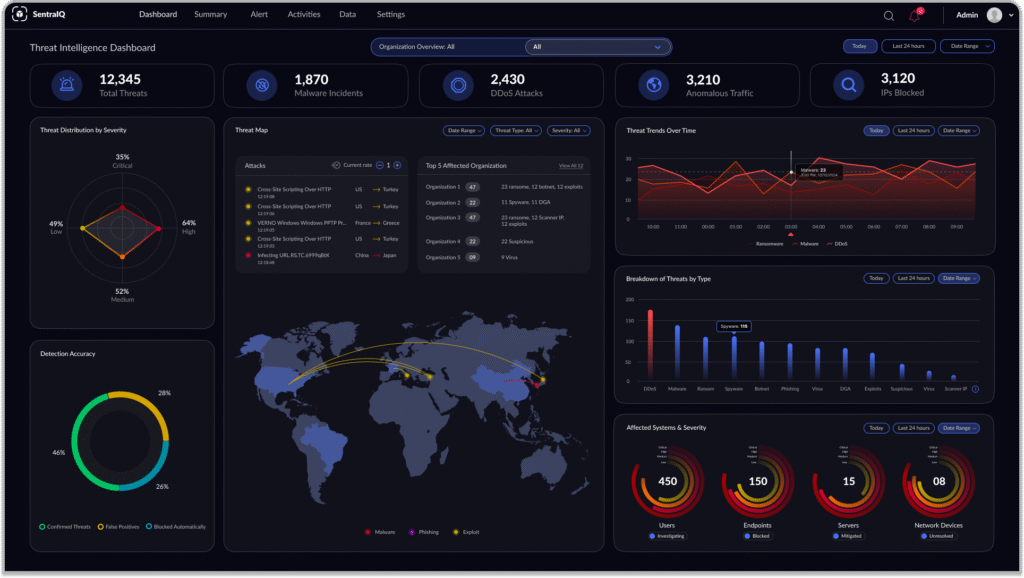Select Last 24 hours in Breakdown panel
Screen dimensions: 1024x578
point(913,278)
